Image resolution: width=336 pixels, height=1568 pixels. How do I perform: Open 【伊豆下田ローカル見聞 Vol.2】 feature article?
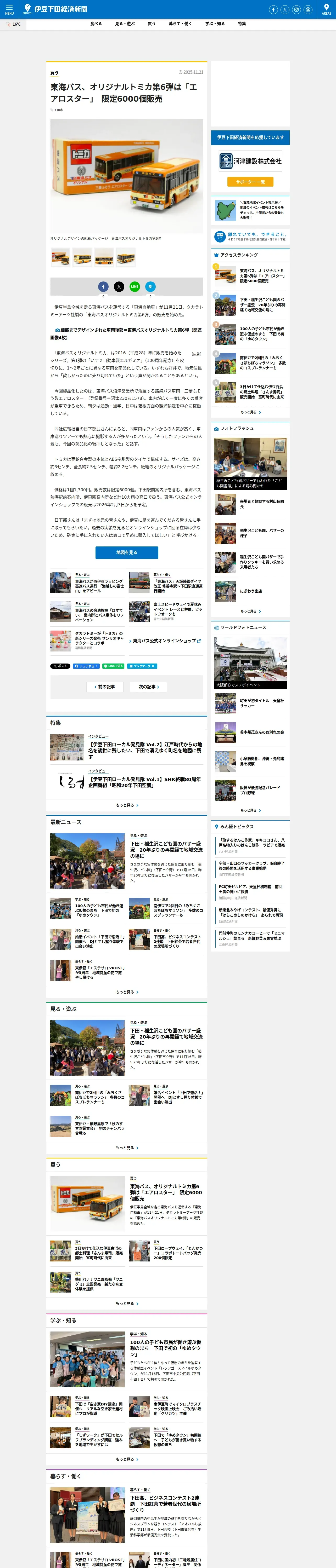pyautogui.click(x=145, y=751)
